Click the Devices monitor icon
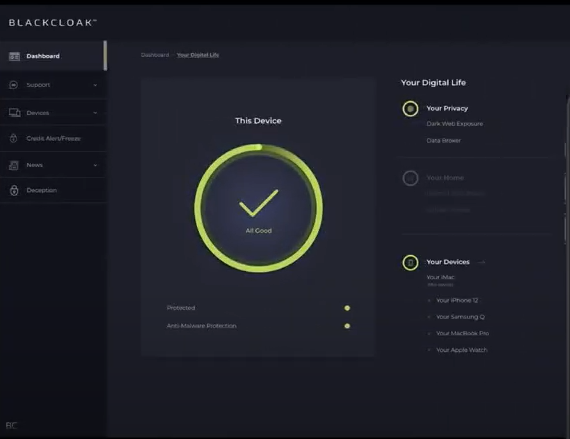Screen dimensions: 570x439 [15, 113]
